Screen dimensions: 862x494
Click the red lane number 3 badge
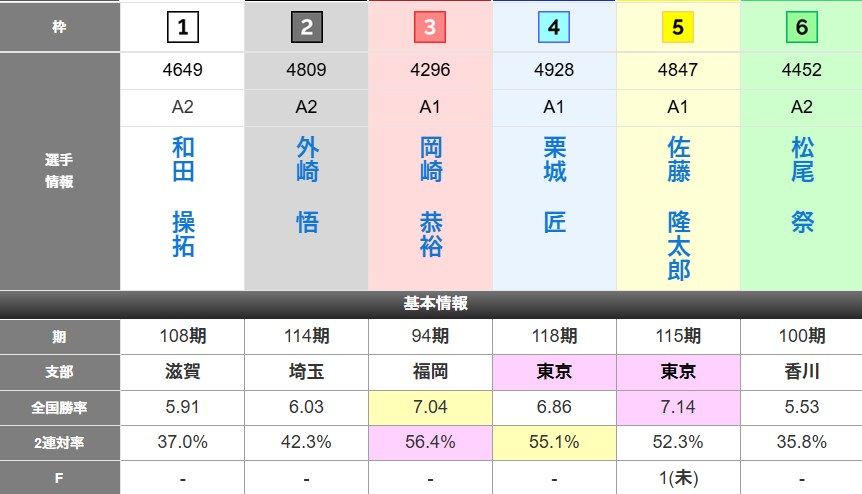pos(430,27)
